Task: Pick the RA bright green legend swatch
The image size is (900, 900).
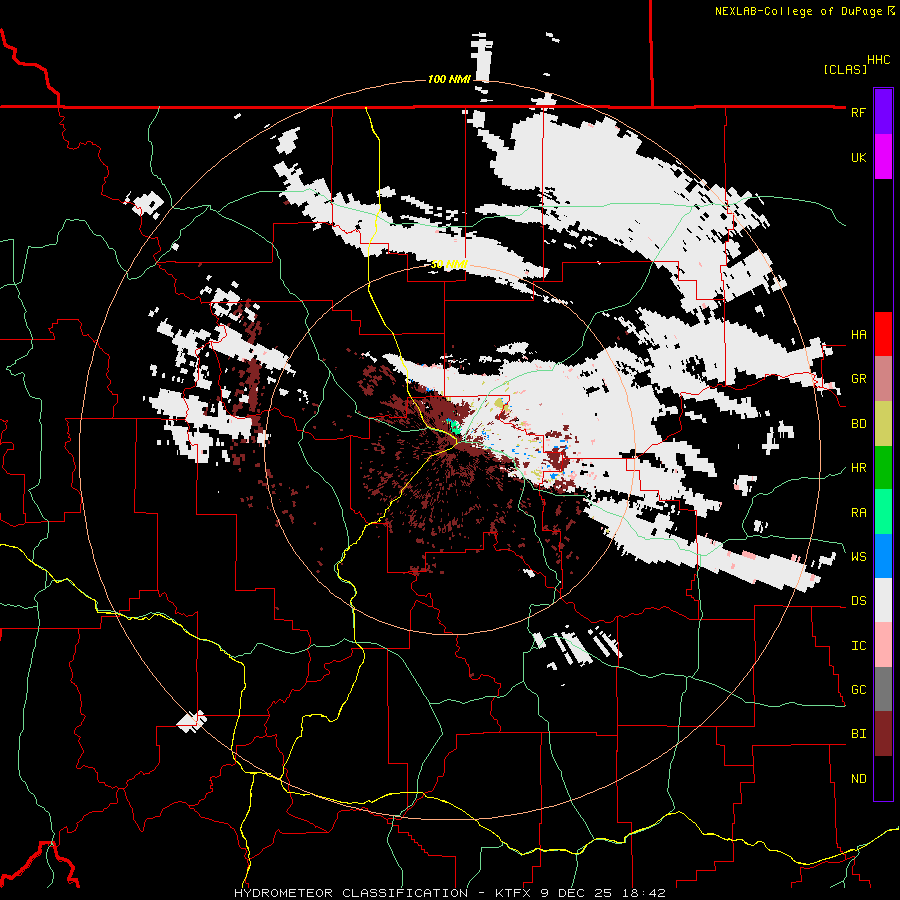Action: pyautogui.click(x=883, y=512)
